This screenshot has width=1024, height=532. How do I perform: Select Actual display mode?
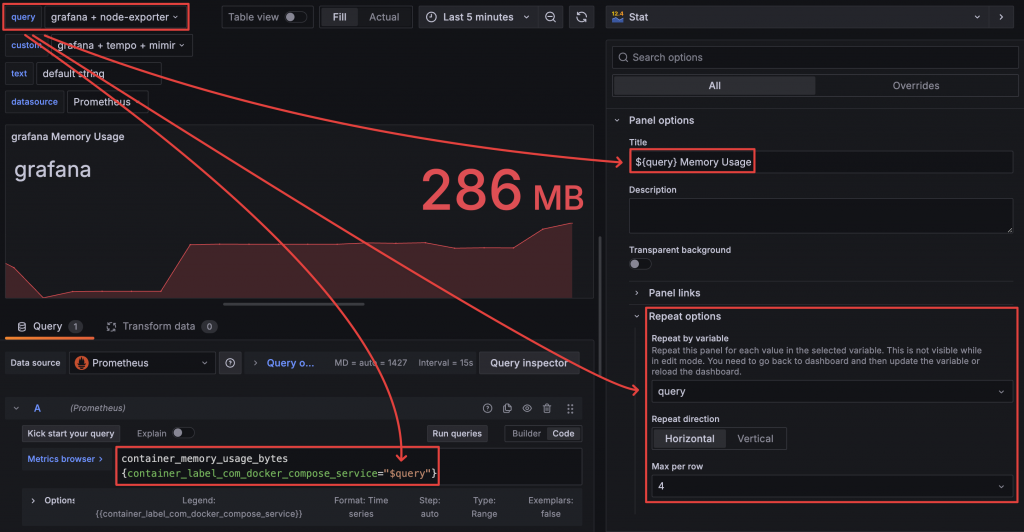pos(384,17)
